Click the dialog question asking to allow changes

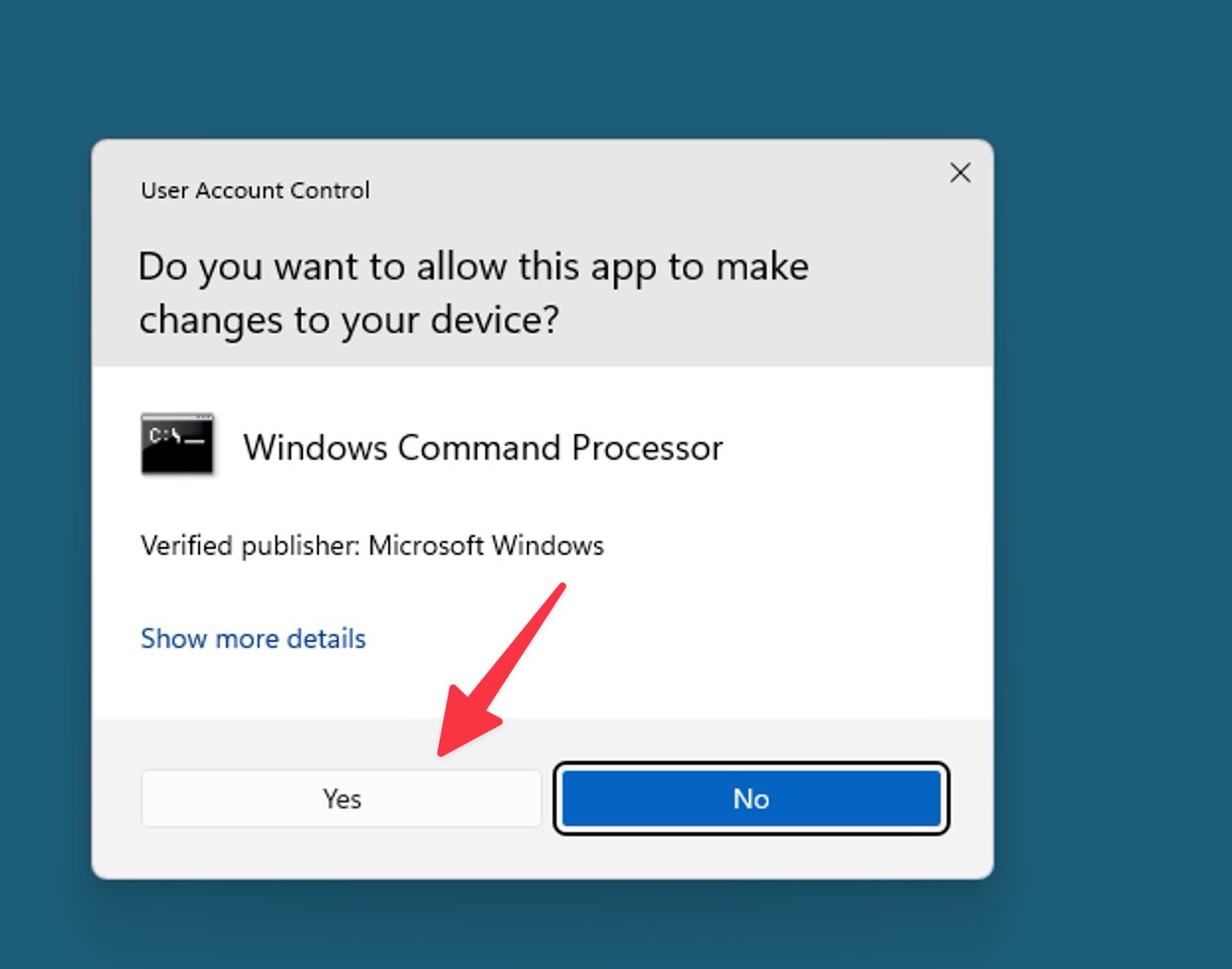point(475,292)
